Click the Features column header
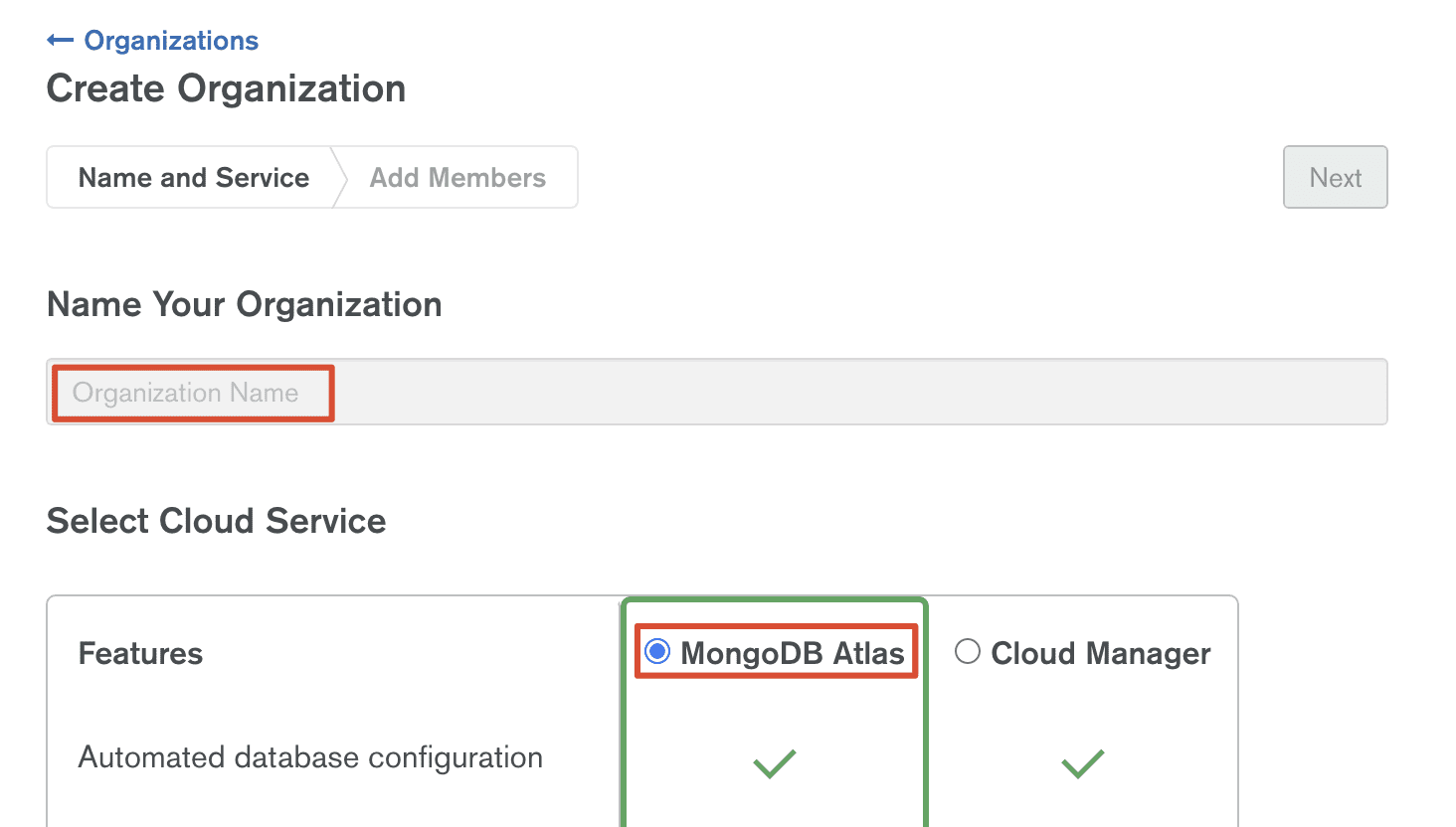The width and height of the screenshot is (1456, 827). (x=140, y=653)
